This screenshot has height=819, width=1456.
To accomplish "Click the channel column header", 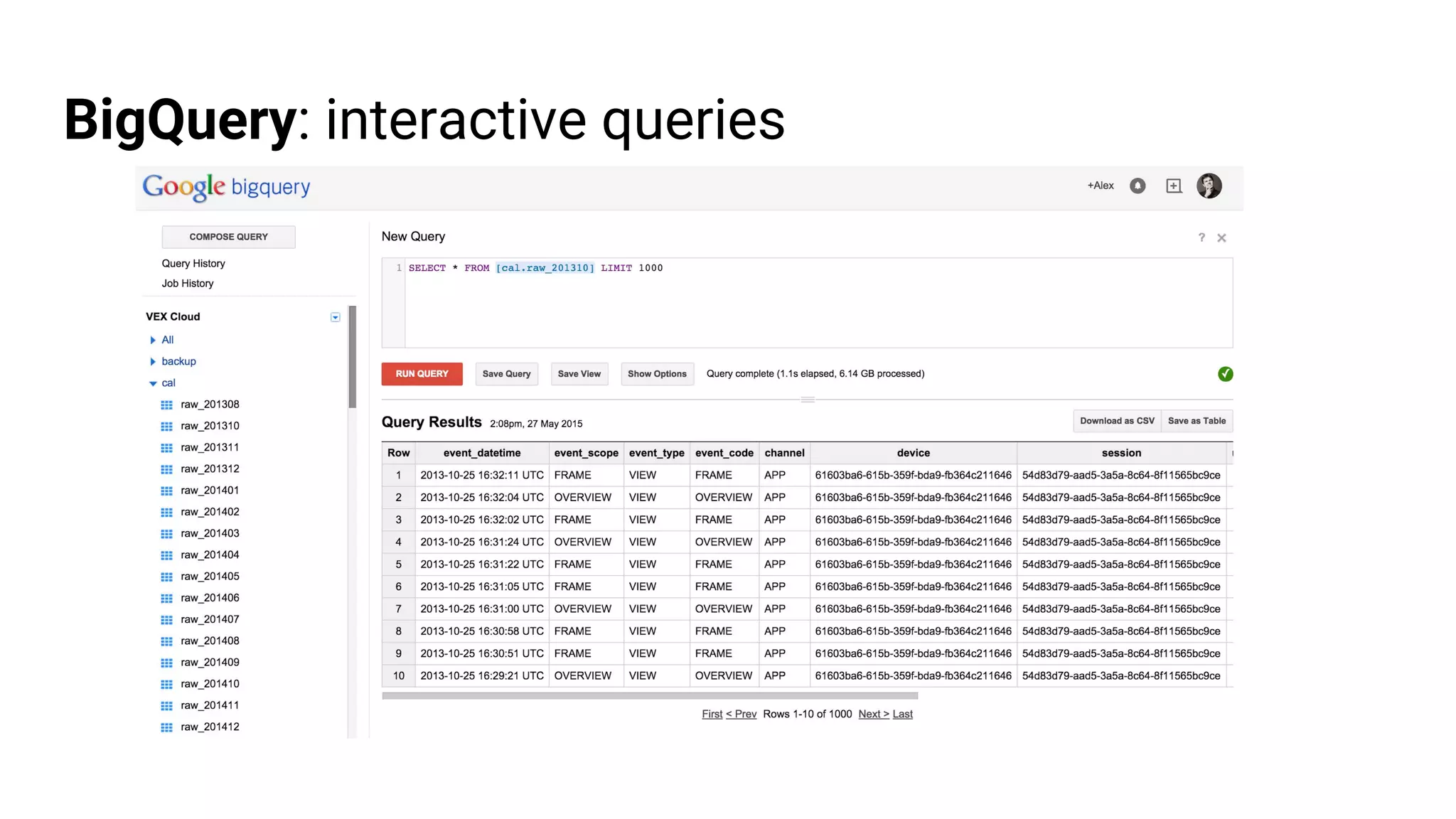I will (x=784, y=453).
